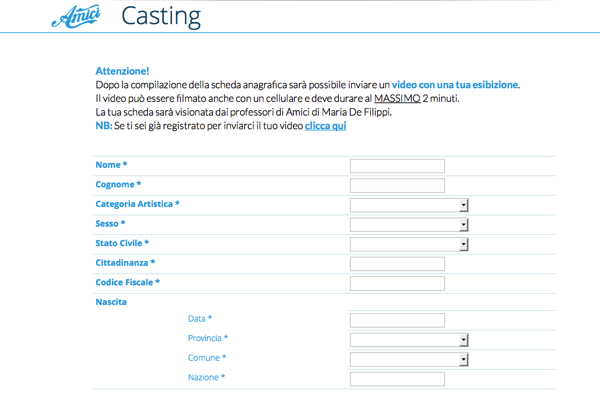This screenshot has width=600, height=400.
Task: Click the Sesso dropdown arrow button
Action: coord(464,224)
